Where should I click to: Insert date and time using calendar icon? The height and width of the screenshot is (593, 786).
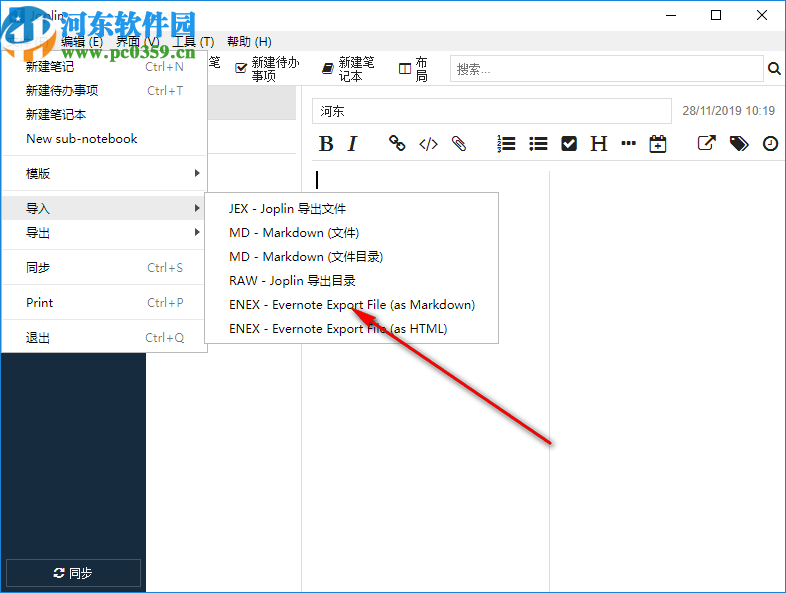tap(658, 144)
